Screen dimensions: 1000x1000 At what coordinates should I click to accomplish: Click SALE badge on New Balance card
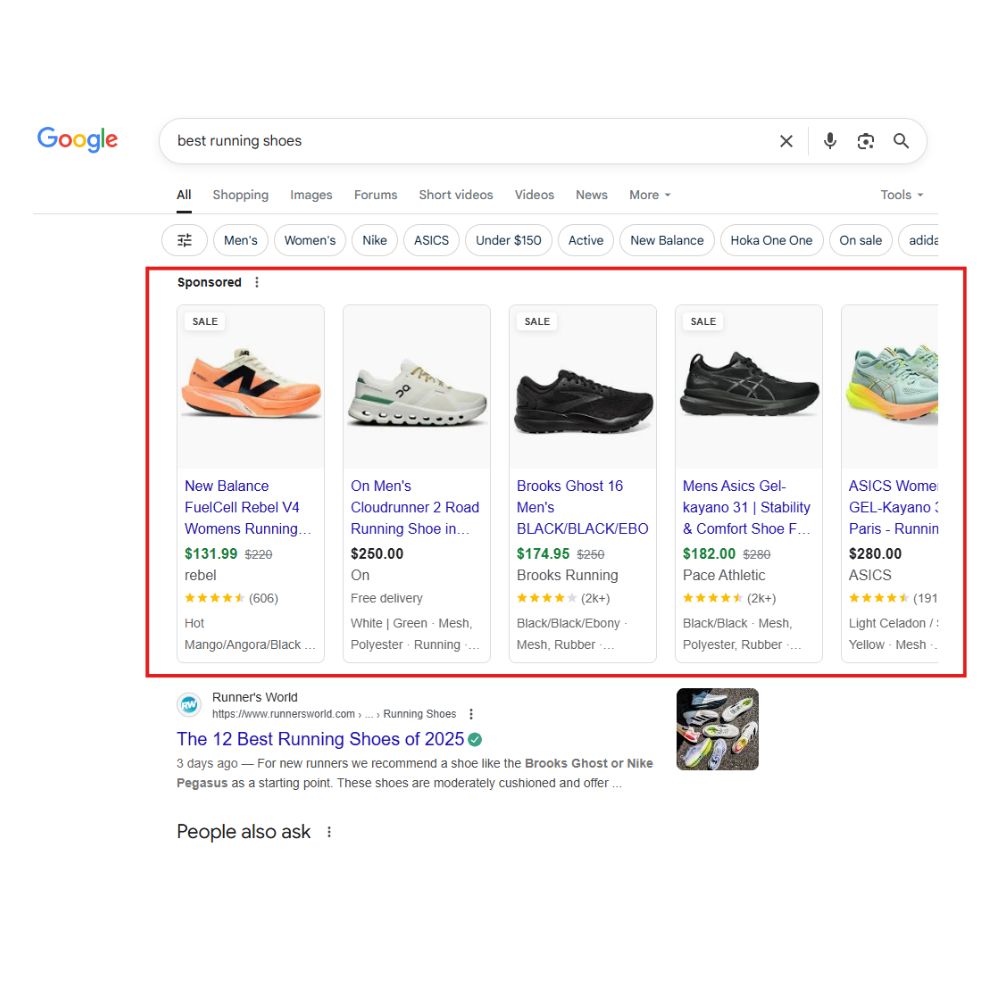click(205, 321)
